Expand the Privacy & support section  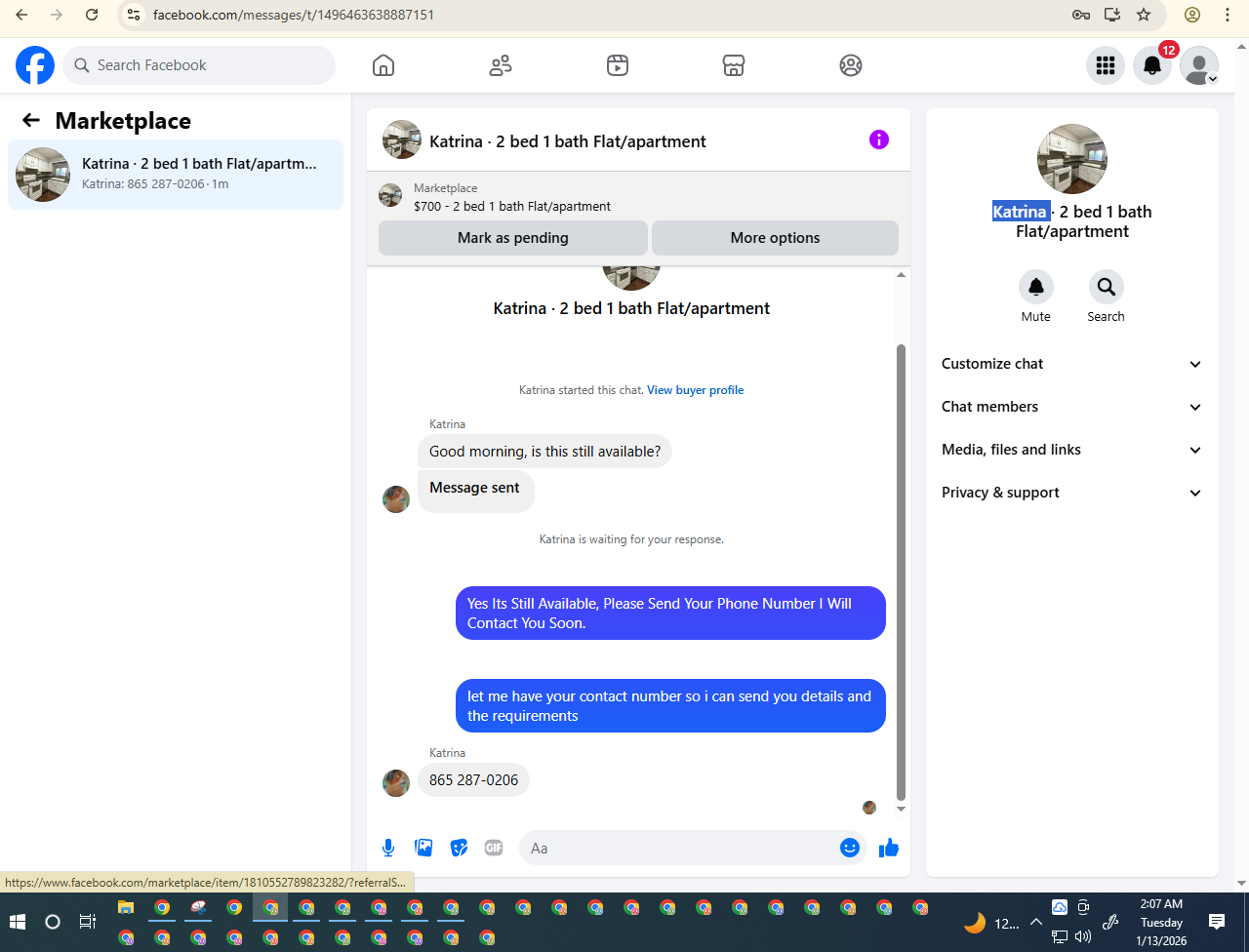coord(1071,493)
